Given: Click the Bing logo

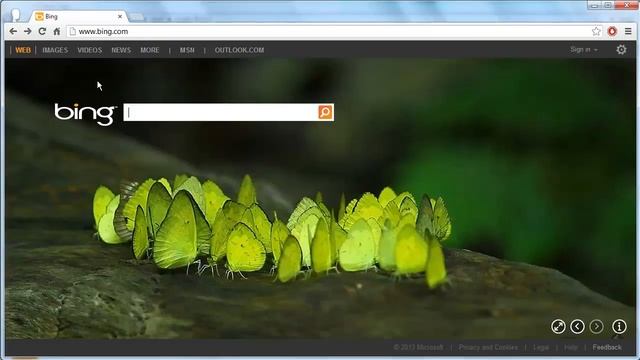Looking at the screenshot, I should (85, 113).
